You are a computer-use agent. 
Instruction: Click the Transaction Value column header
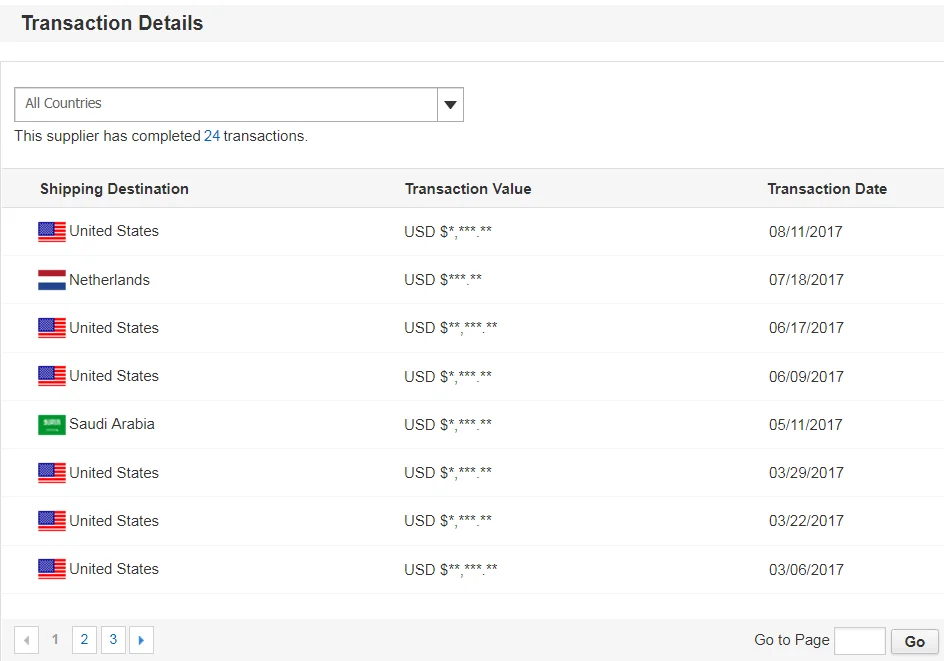click(x=467, y=189)
